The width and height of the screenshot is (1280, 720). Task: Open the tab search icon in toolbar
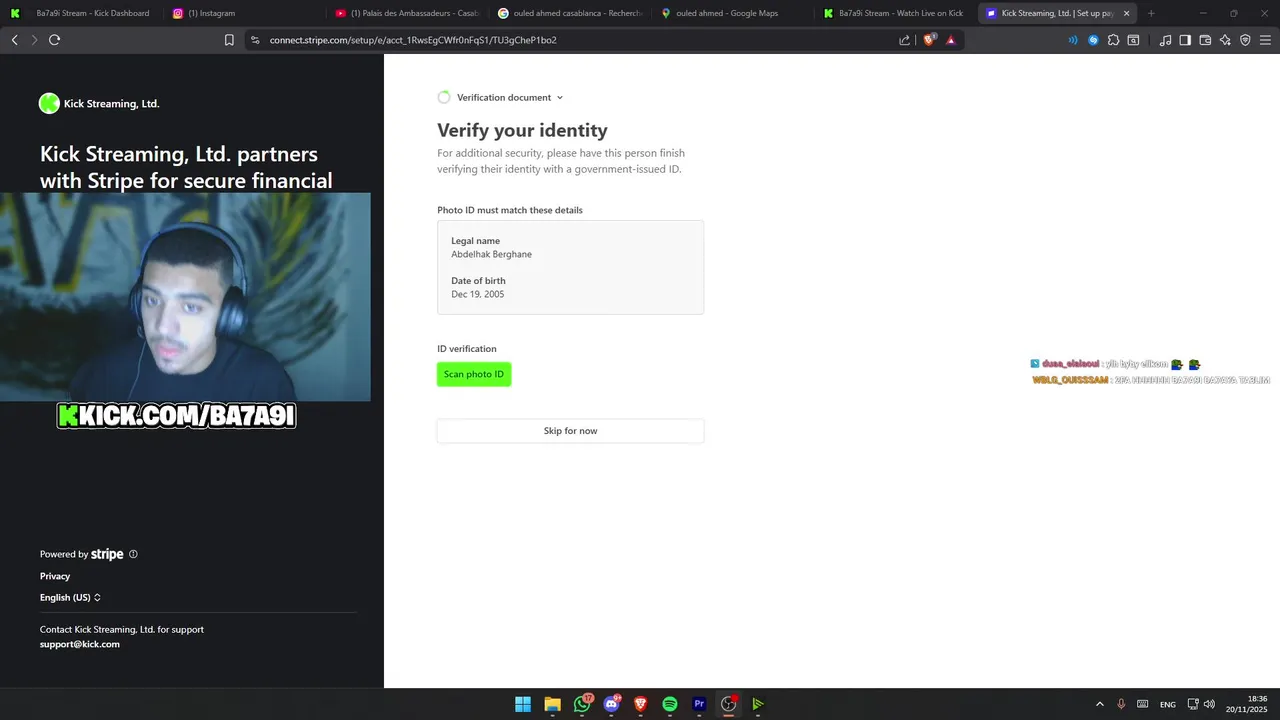[x=1133, y=40]
